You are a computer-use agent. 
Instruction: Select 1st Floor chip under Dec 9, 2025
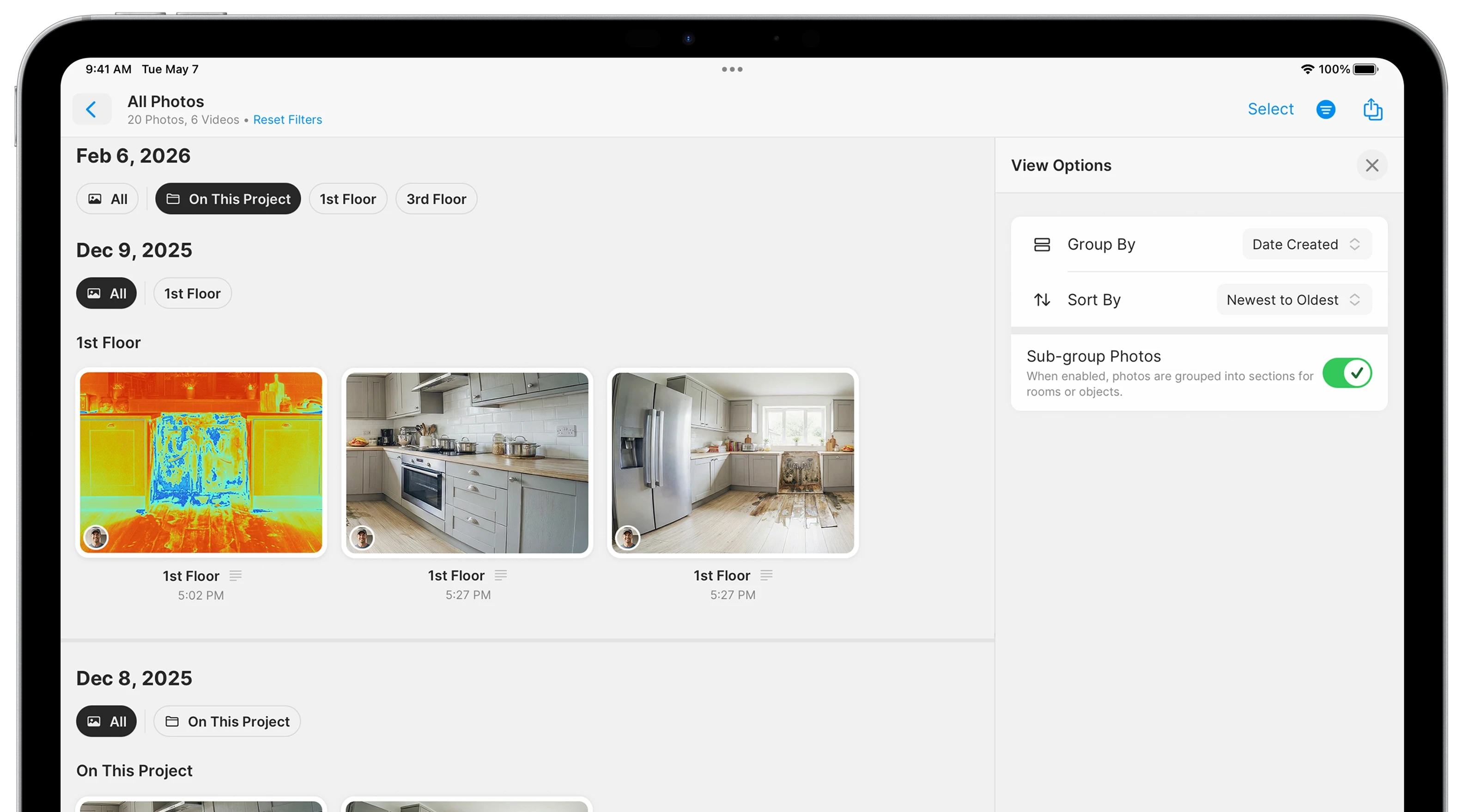coord(192,293)
